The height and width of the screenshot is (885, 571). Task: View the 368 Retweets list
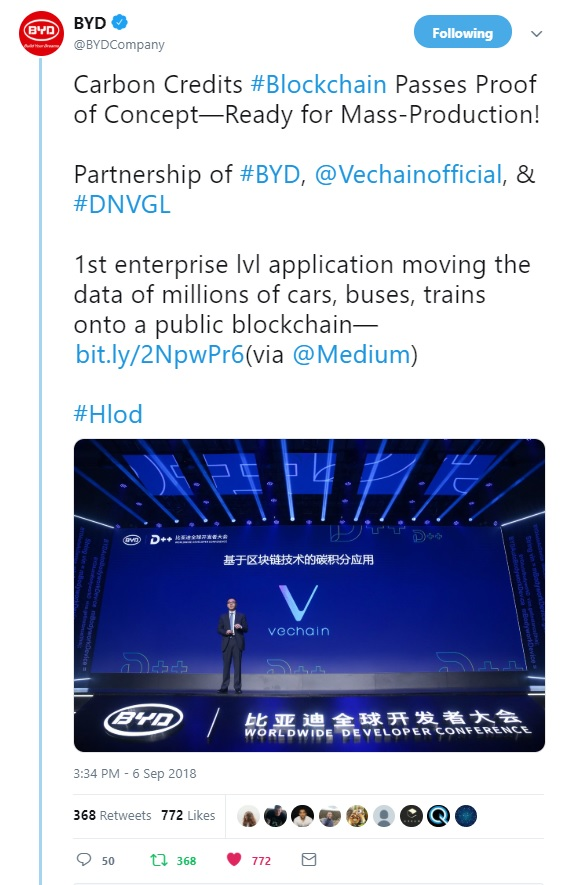[x=112, y=815]
